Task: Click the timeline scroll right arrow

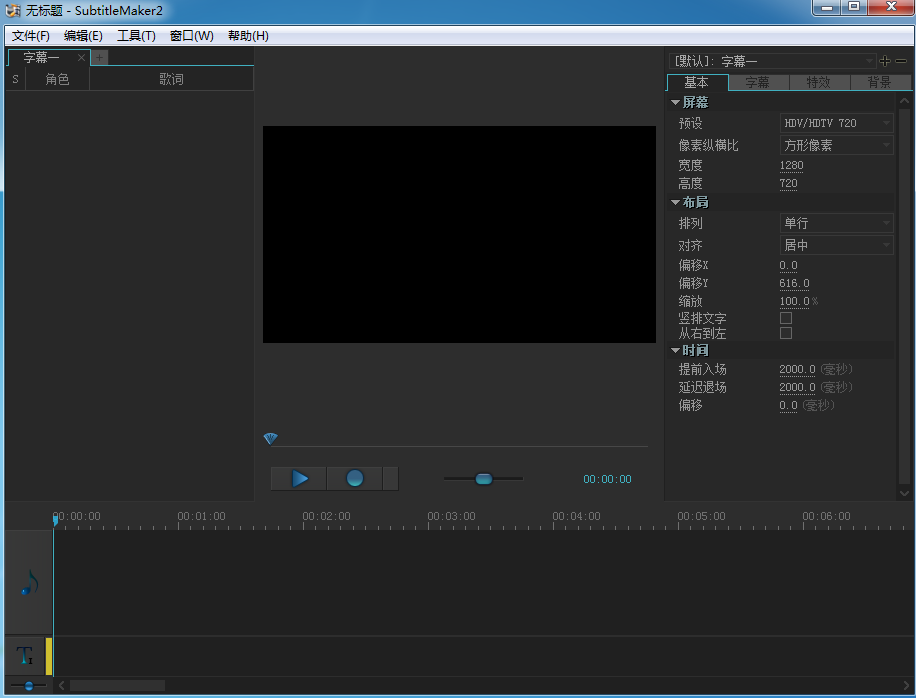Action: point(906,685)
